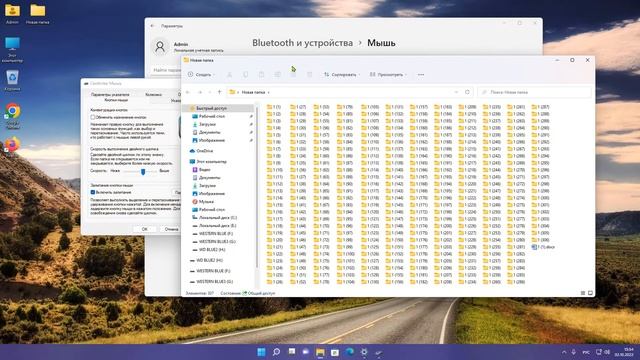Click the double-click speed slider handle
The width and height of the screenshot is (640, 360).
(143, 172)
